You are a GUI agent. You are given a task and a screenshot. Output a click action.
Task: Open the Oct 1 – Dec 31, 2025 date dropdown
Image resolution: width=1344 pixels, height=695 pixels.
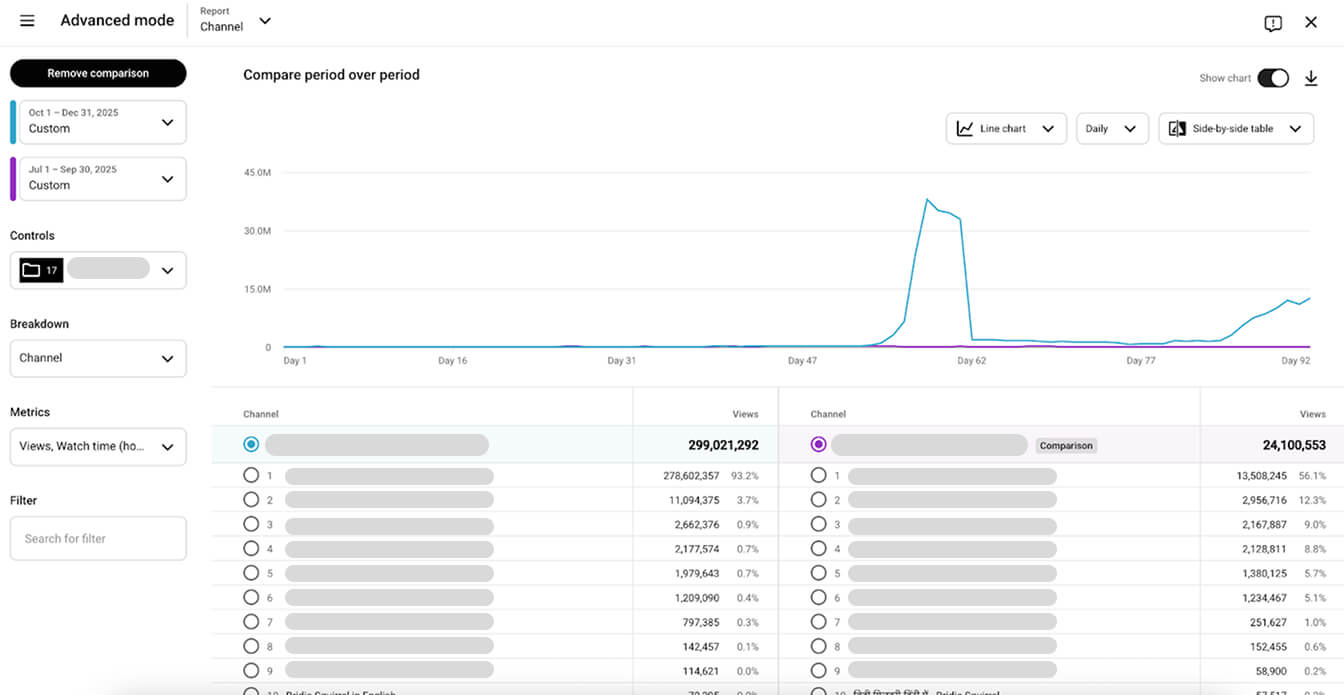(x=102, y=121)
